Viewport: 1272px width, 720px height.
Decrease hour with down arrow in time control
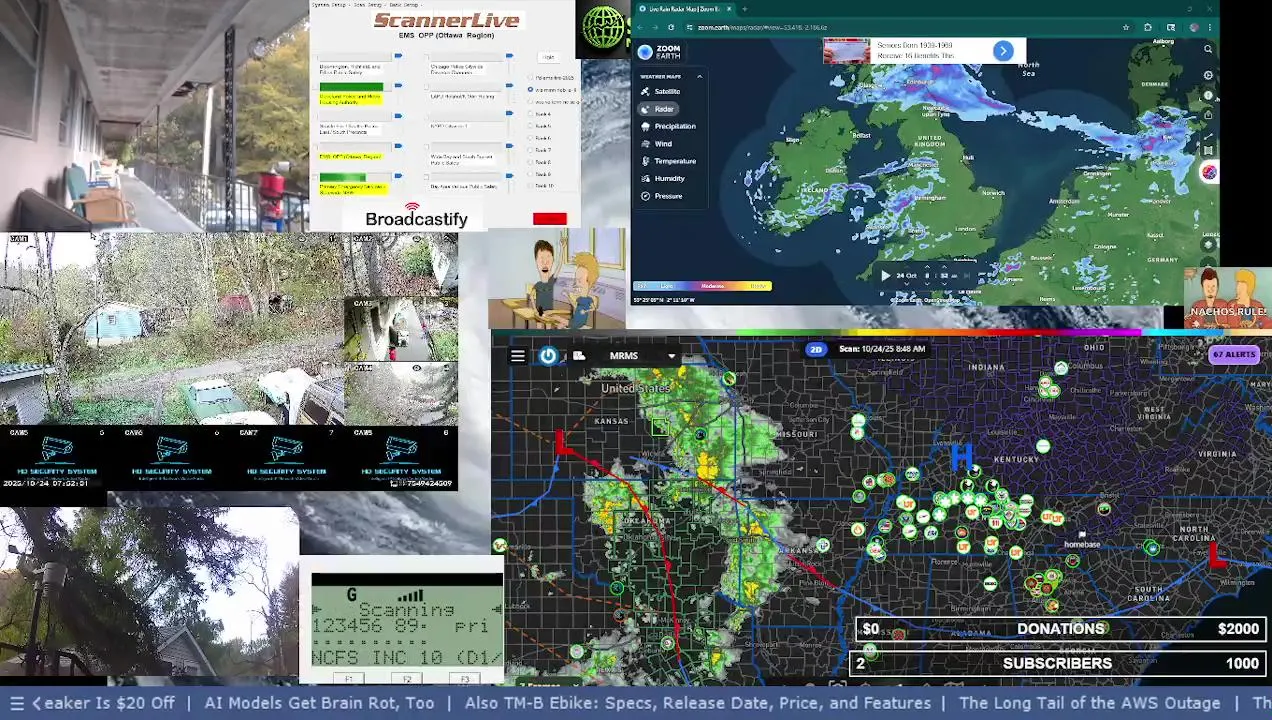(927, 282)
